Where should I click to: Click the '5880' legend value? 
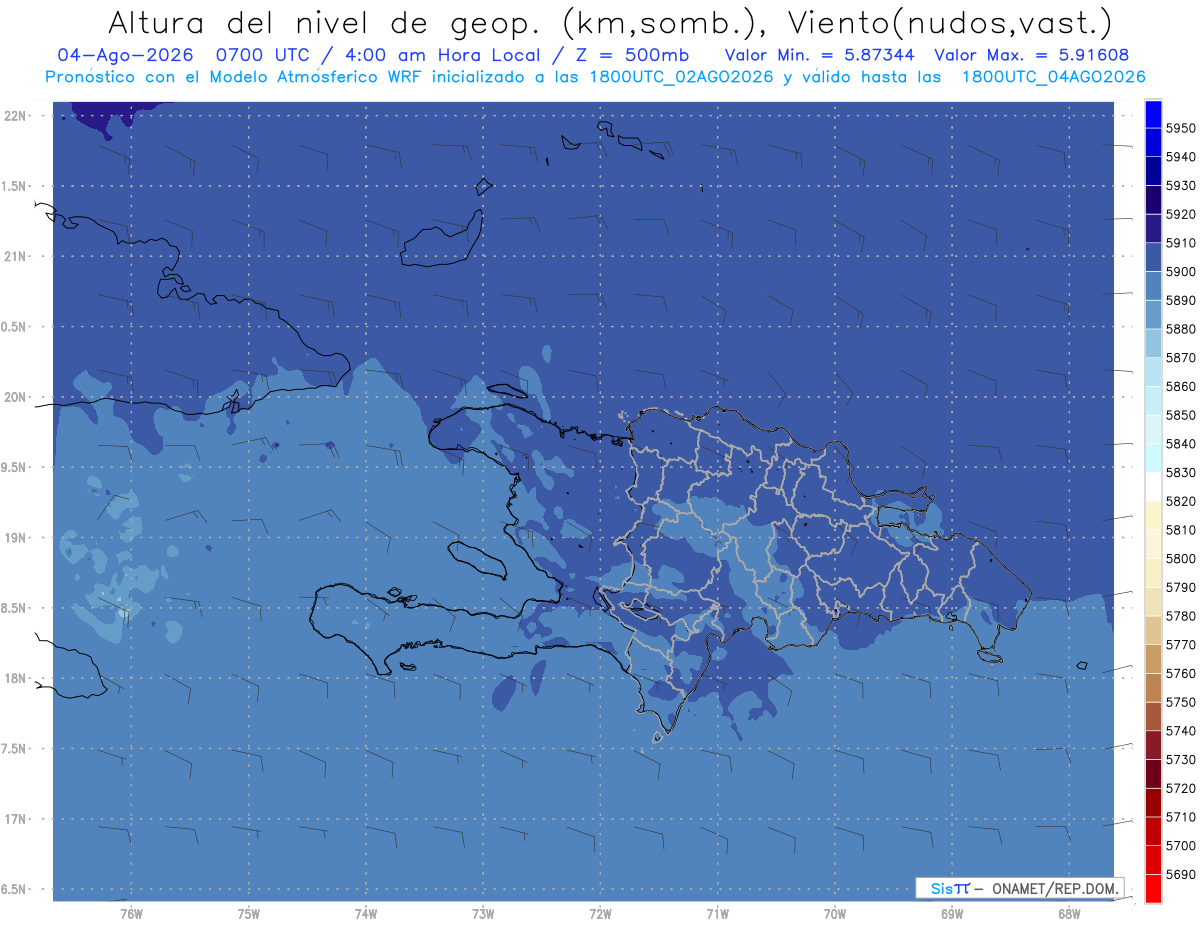point(1181,329)
